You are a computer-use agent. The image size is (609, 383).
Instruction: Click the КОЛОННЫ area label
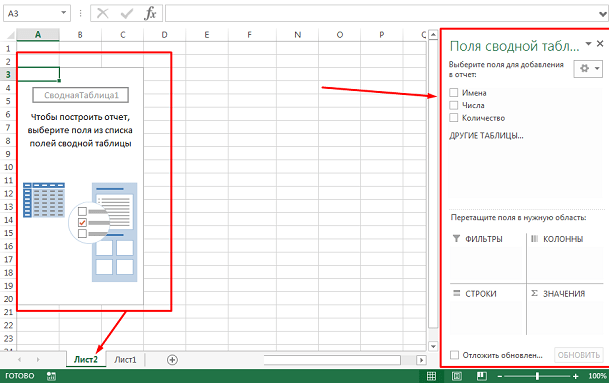tap(563, 239)
